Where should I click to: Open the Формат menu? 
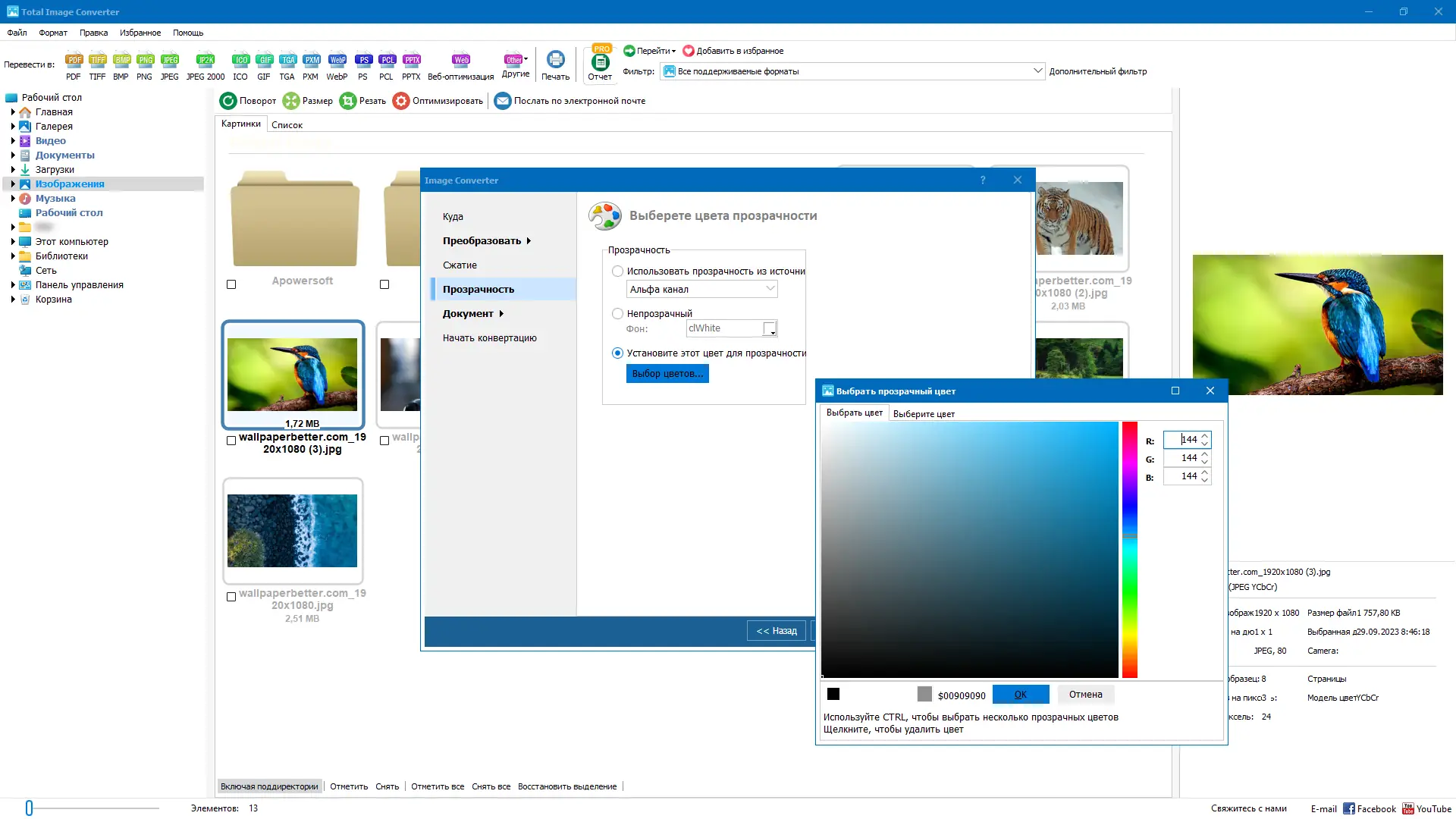(x=52, y=32)
